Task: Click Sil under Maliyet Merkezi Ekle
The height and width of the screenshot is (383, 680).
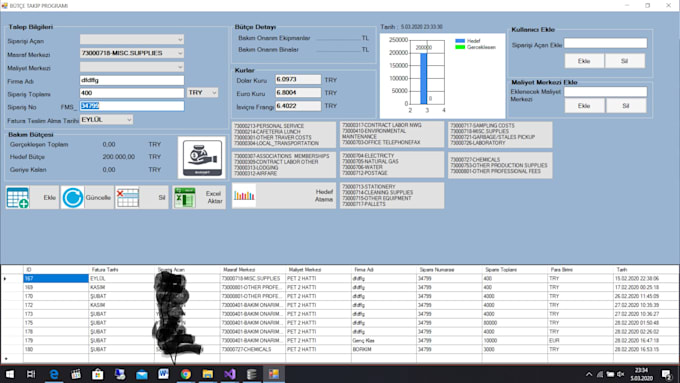Action: [625, 106]
